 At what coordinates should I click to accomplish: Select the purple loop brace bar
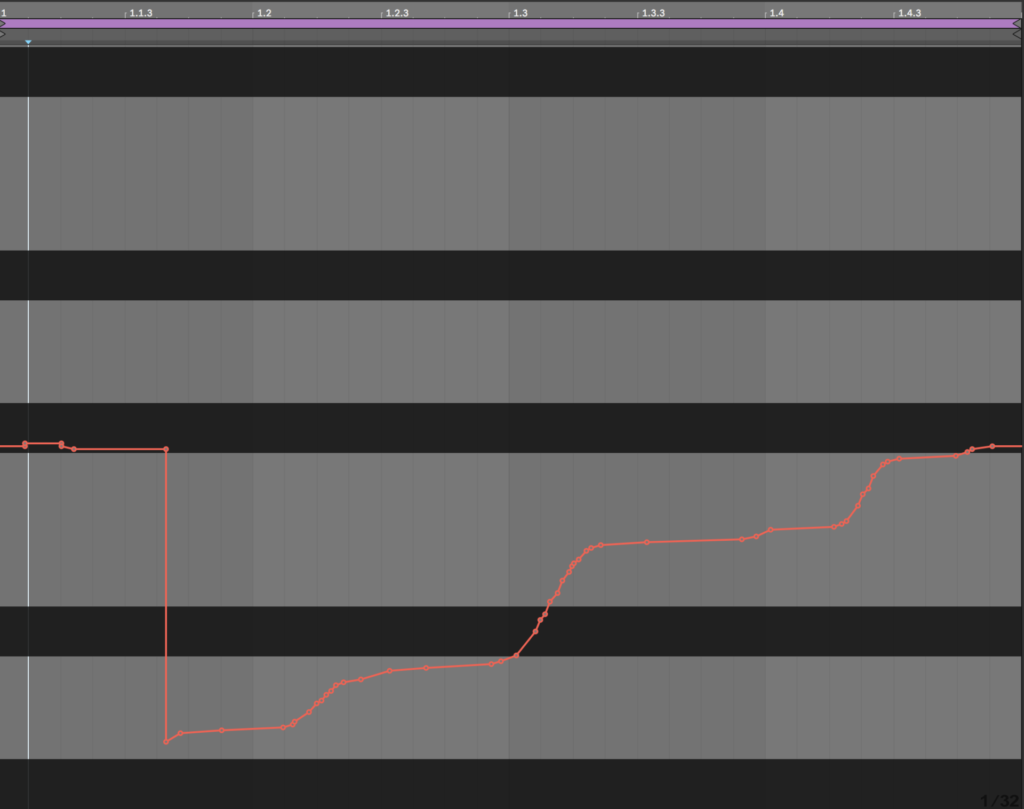(512, 23)
